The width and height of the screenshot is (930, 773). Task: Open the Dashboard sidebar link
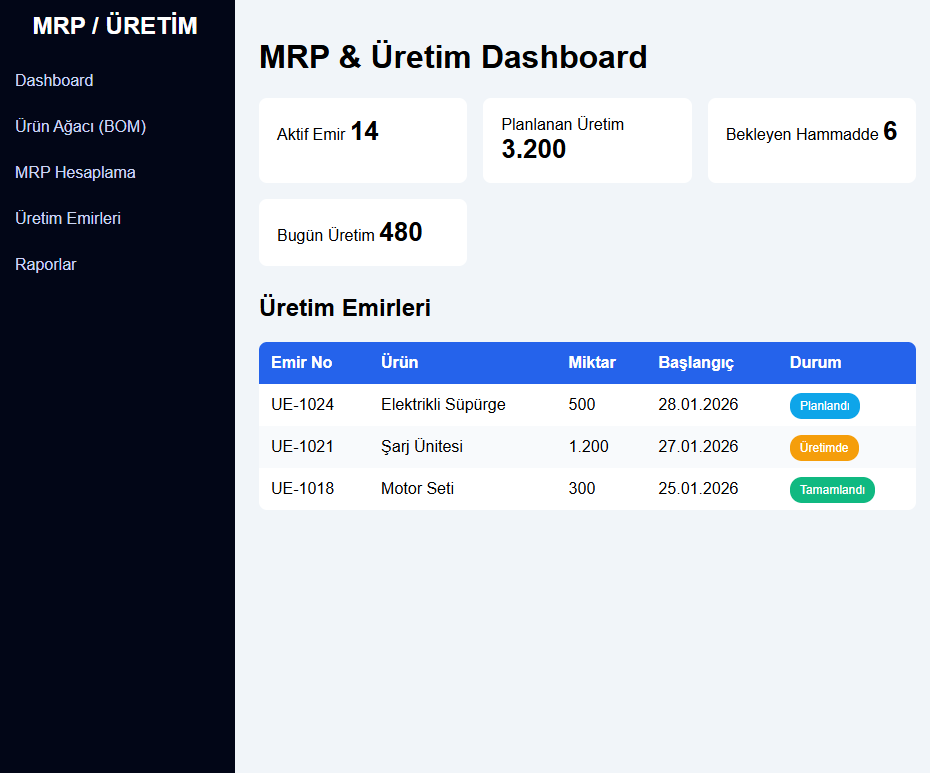coord(54,80)
